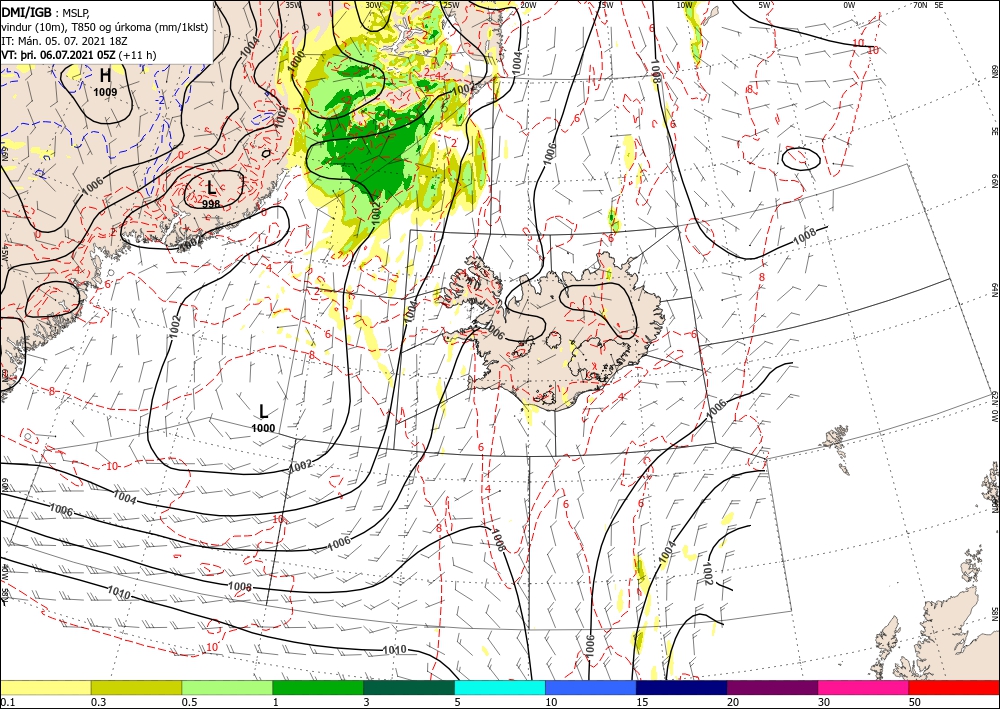Choose the navy 15 mm legend swatch
Viewport: 1000px width, 709px height.
[x=681, y=687]
